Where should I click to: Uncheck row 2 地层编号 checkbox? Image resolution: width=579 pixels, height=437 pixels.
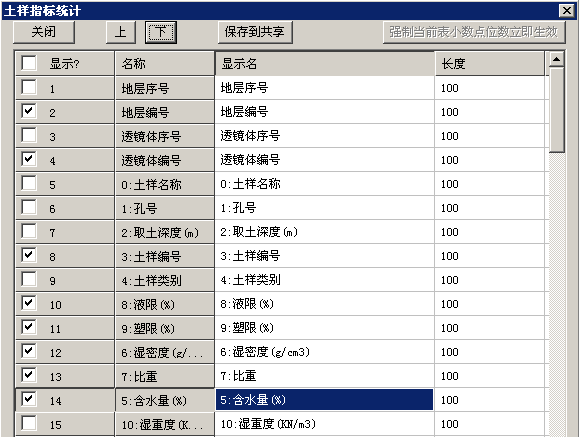(x=29, y=111)
